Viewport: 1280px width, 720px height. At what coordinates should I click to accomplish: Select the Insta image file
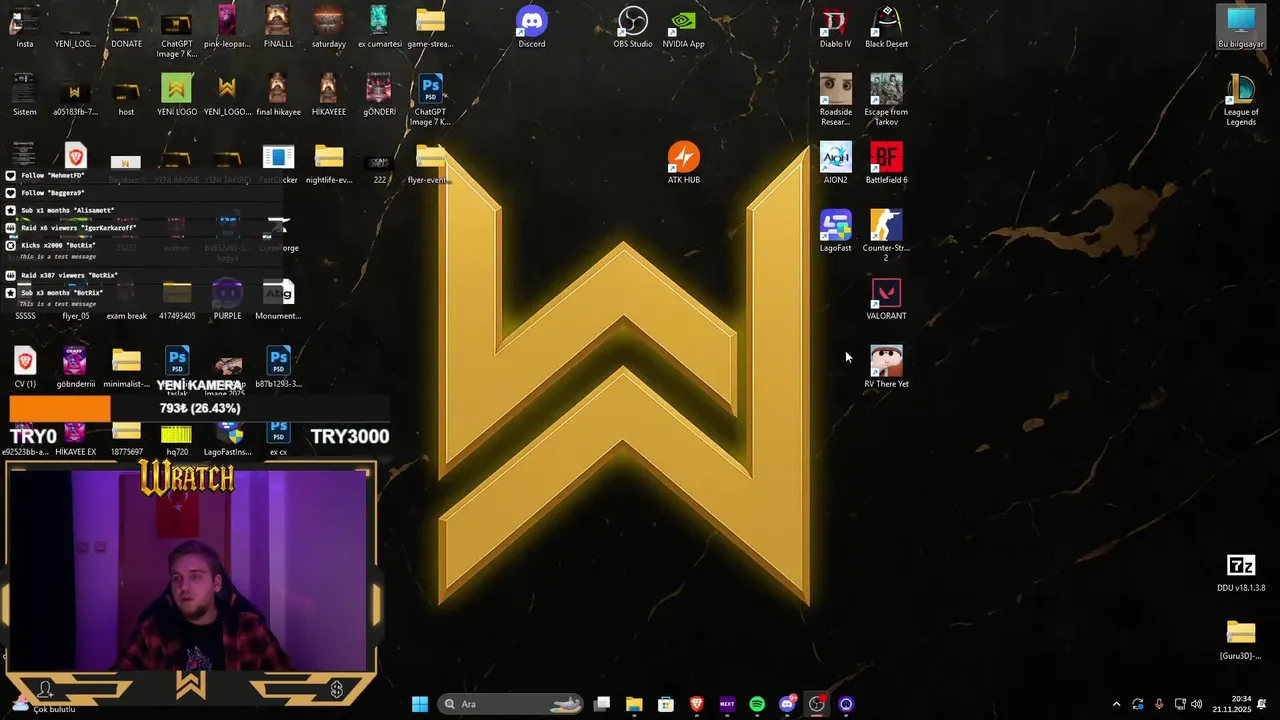click(25, 27)
